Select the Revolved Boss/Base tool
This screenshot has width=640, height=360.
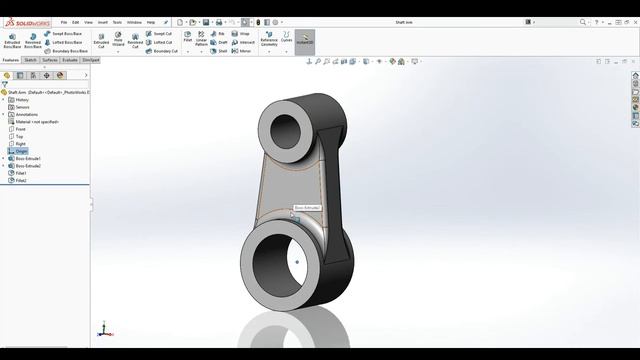coord(33,41)
